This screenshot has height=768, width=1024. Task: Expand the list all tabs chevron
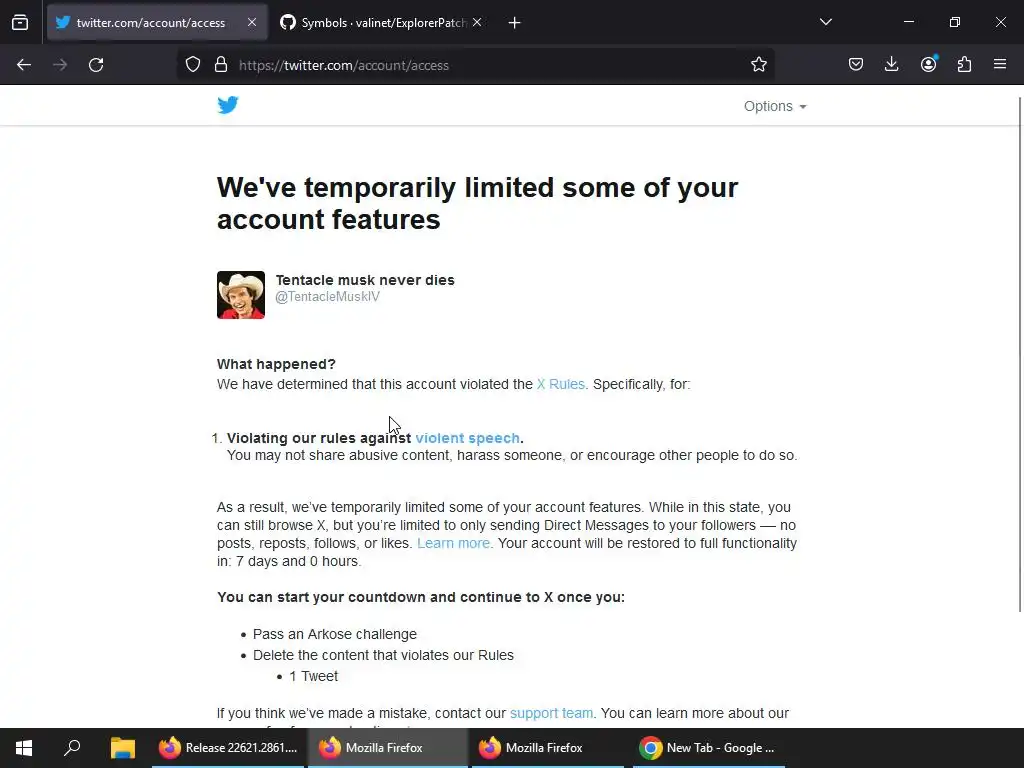[x=825, y=22]
